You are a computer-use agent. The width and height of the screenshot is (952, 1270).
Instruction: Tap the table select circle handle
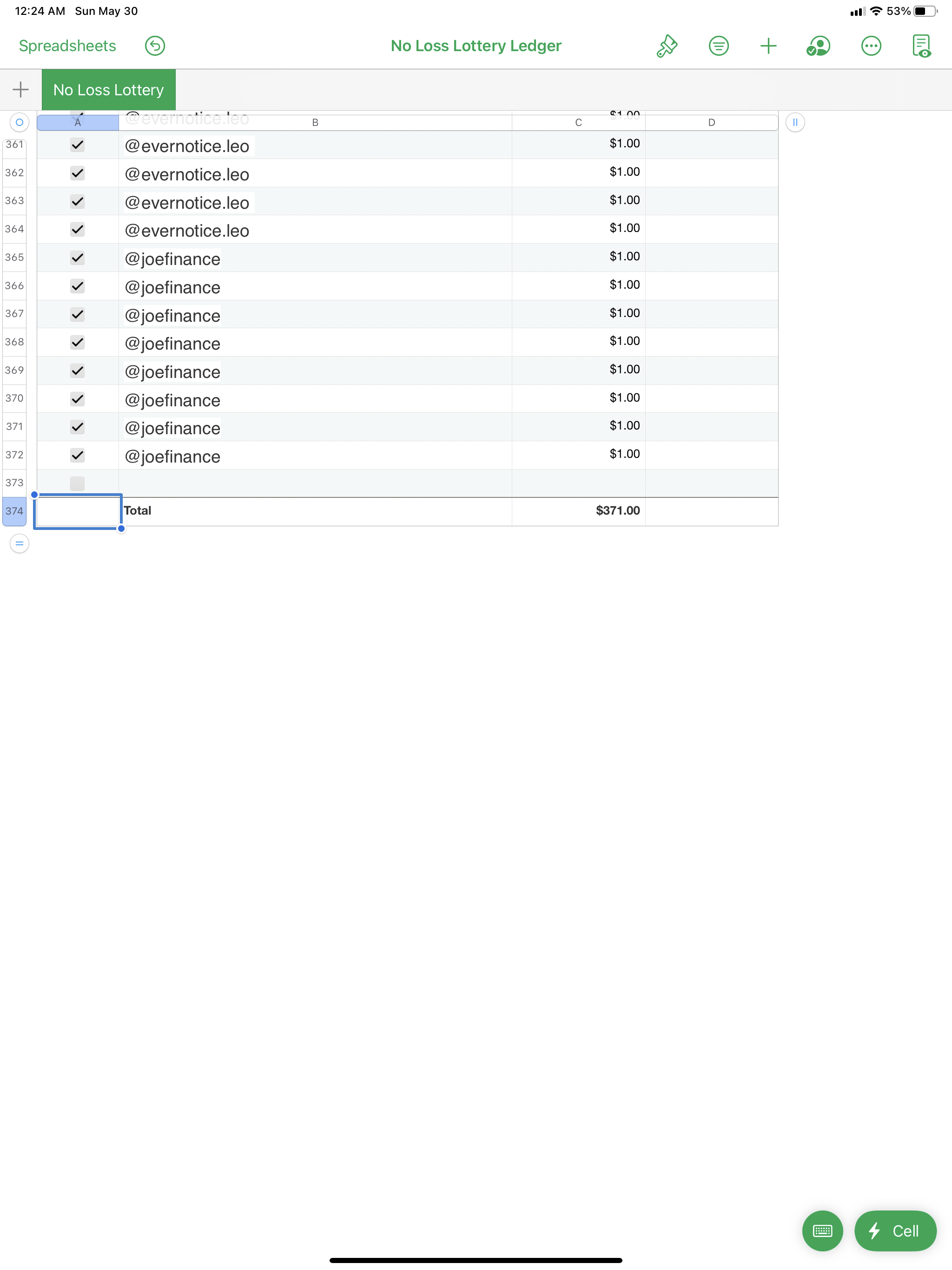(x=20, y=122)
